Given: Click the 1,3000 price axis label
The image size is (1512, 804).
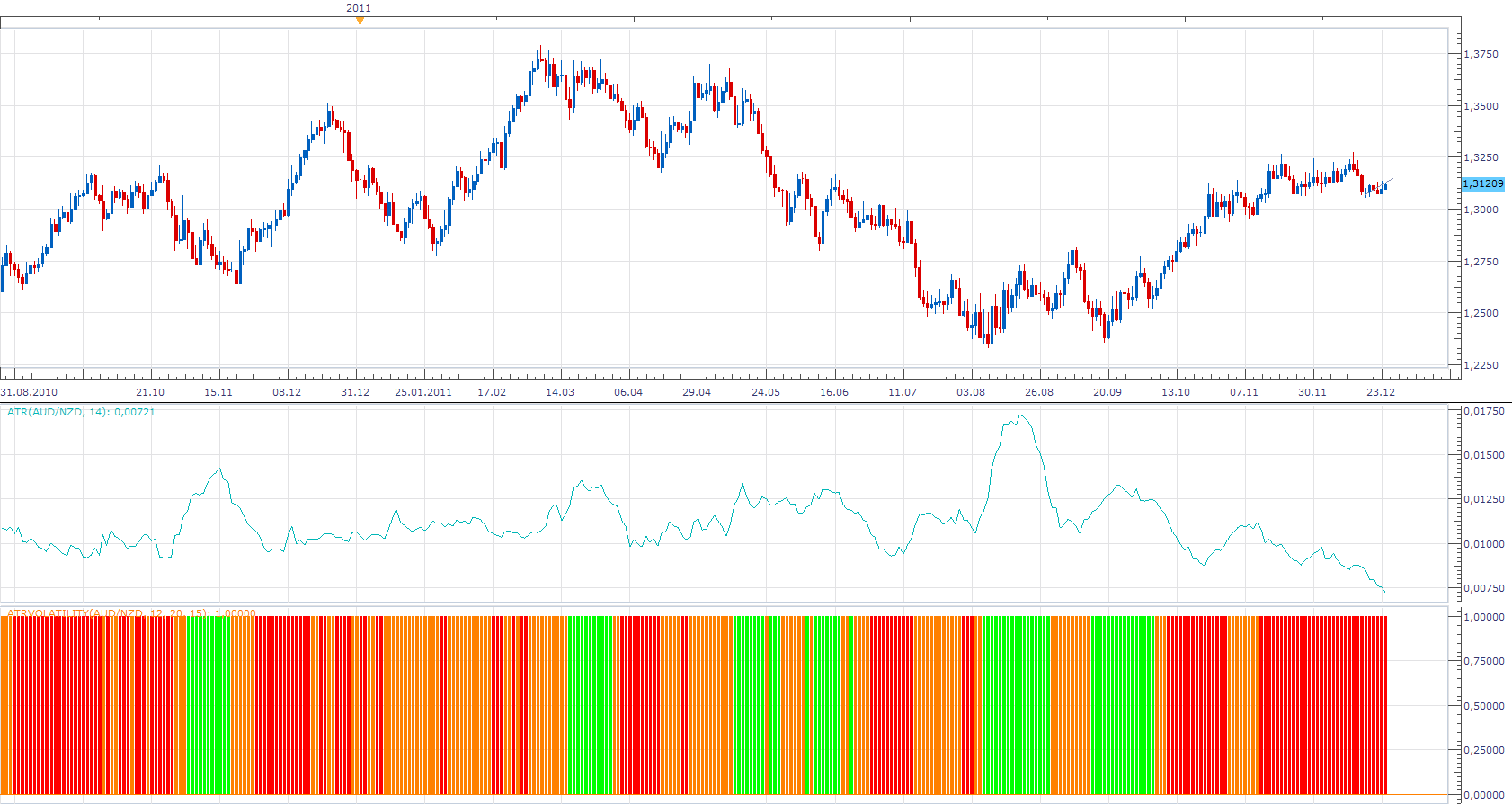Looking at the screenshot, I should [x=1481, y=210].
